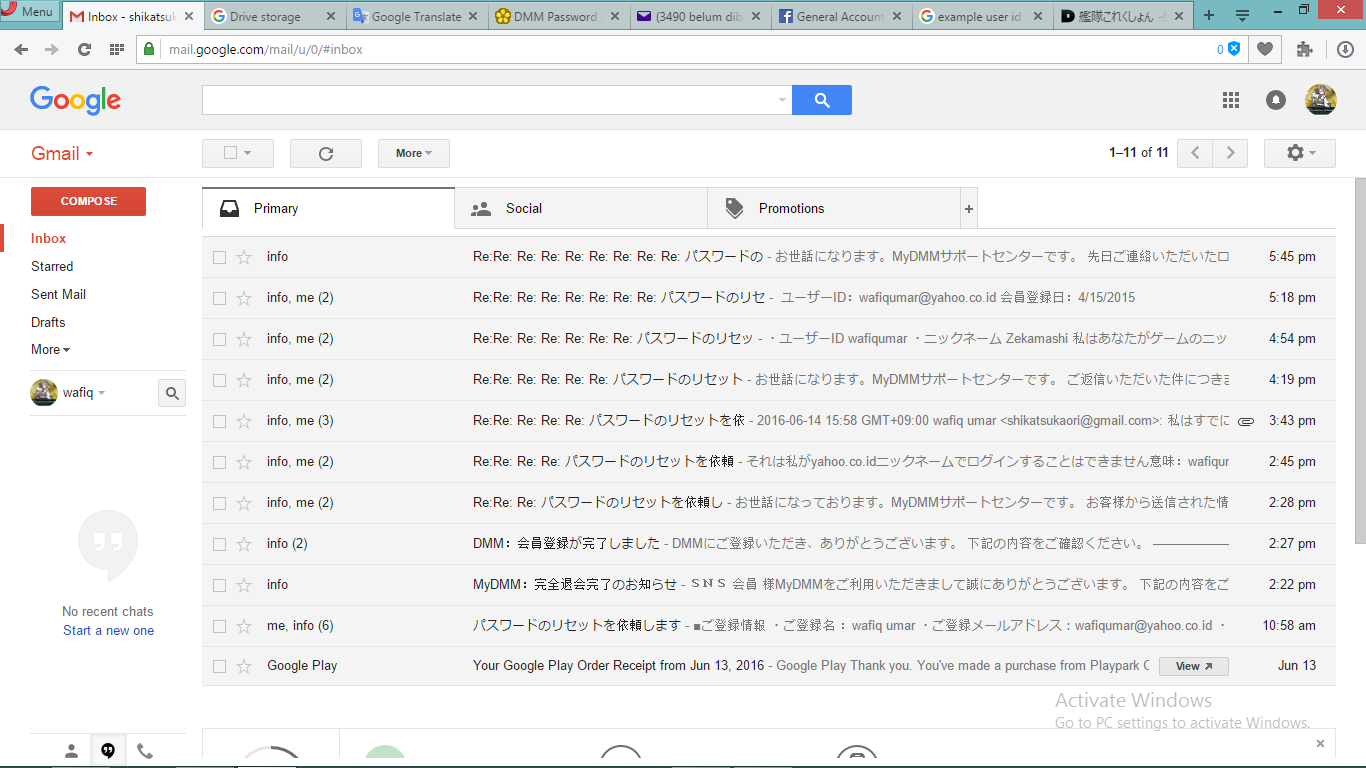This screenshot has height=768, width=1366.
Task: Switch to the Google Translate browser tab
Action: pyautogui.click(x=417, y=17)
